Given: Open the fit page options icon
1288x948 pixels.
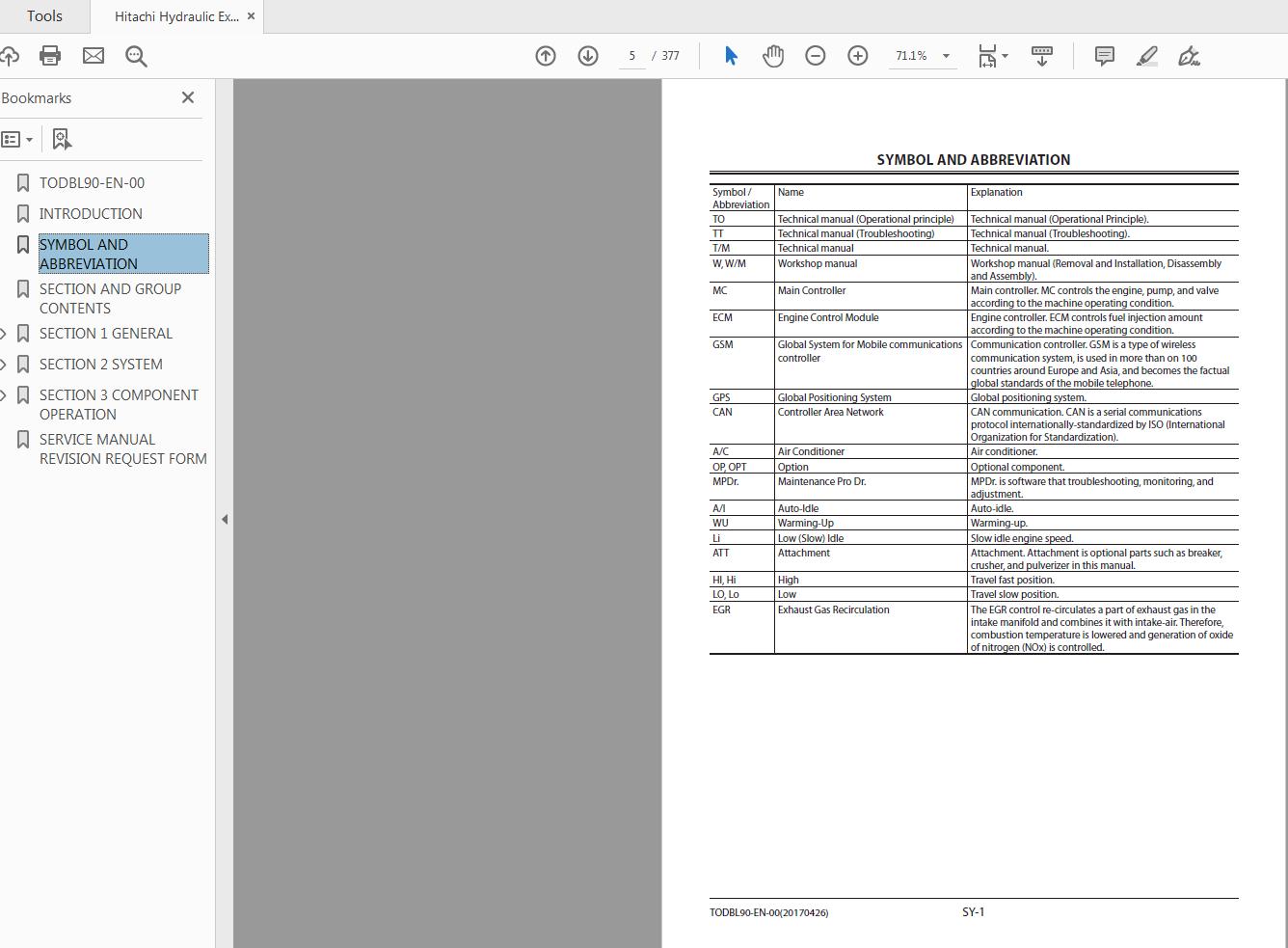Looking at the screenshot, I should [x=987, y=56].
